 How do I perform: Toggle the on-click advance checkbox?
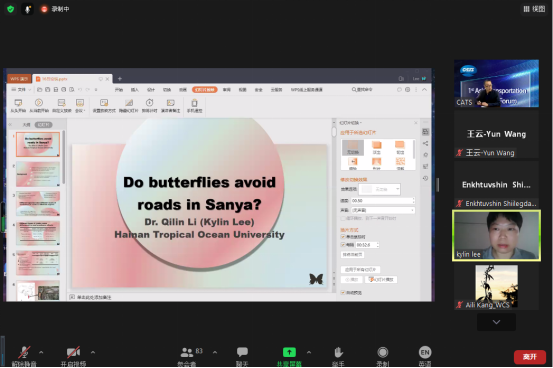pyautogui.click(x=343, y=236)
